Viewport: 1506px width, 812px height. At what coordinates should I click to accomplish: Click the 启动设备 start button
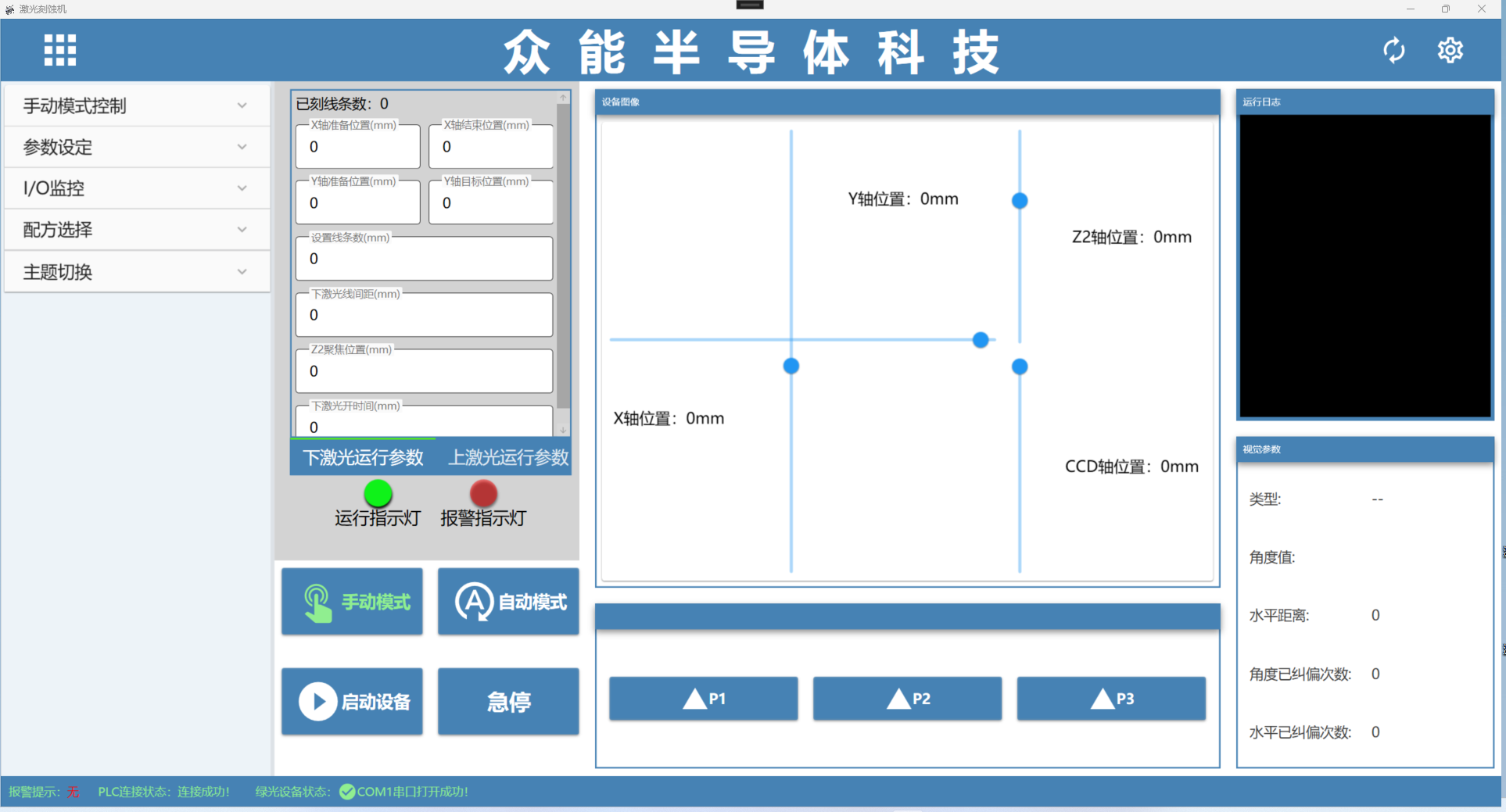(x=352, y=701)
